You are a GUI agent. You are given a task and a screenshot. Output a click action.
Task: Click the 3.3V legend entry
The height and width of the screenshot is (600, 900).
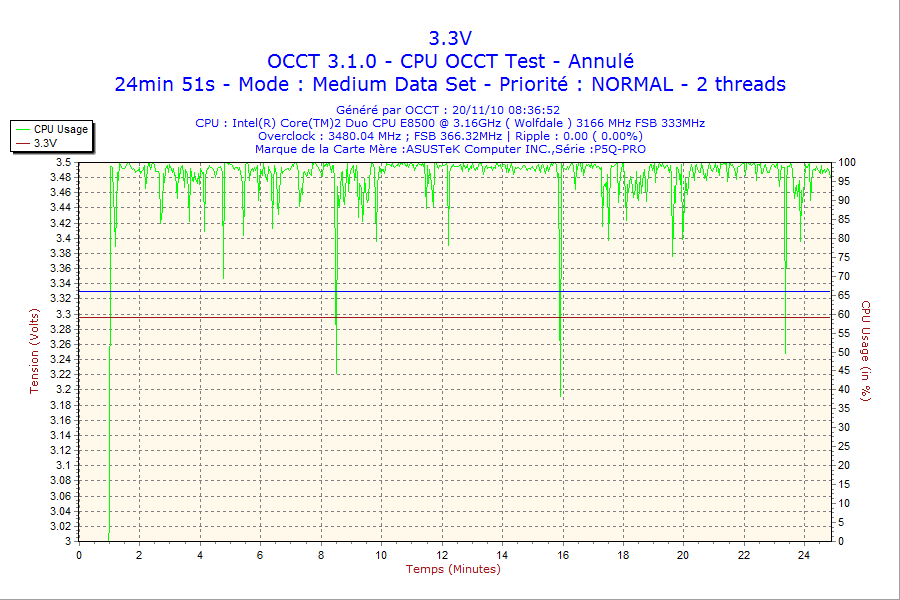[45, 143]
